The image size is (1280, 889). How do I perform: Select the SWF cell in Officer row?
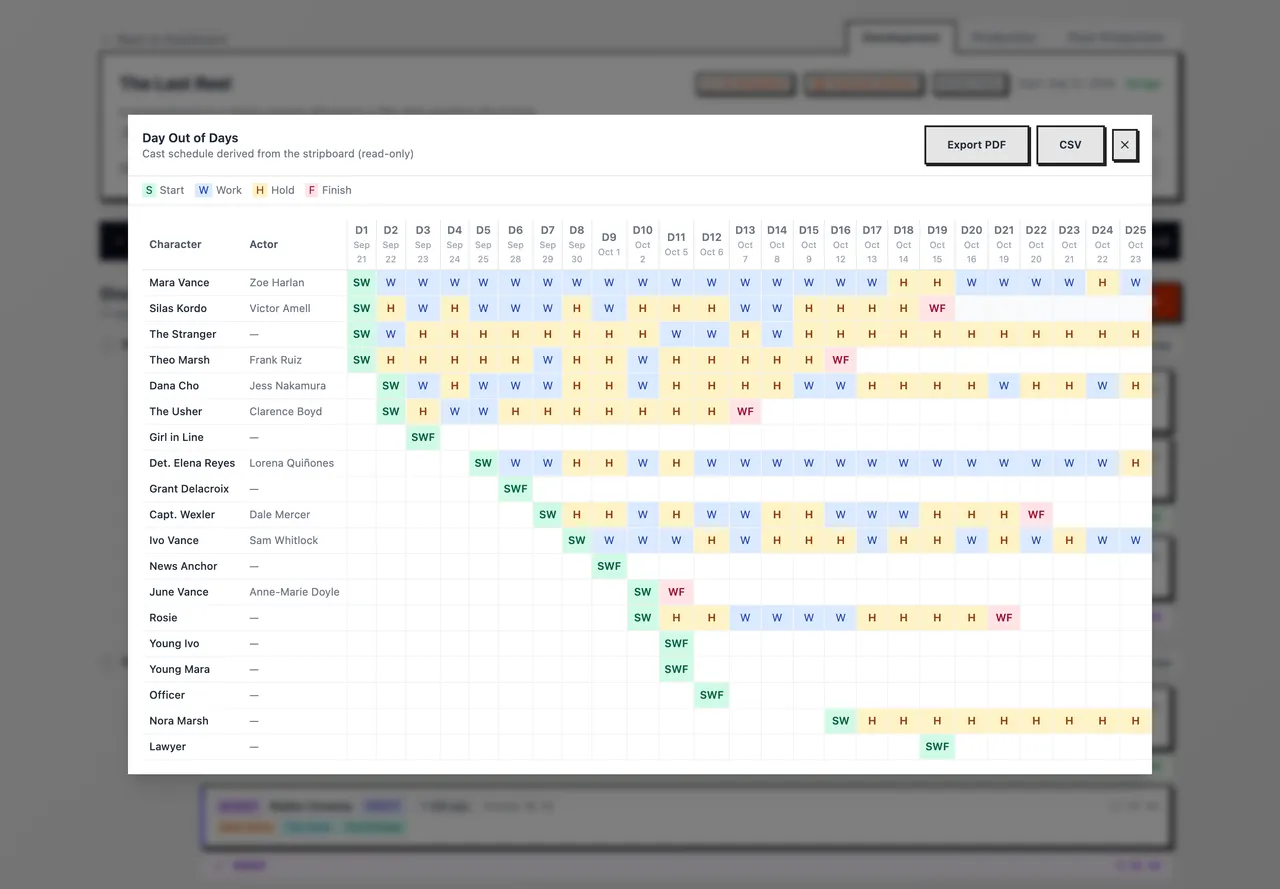point(711,695)
